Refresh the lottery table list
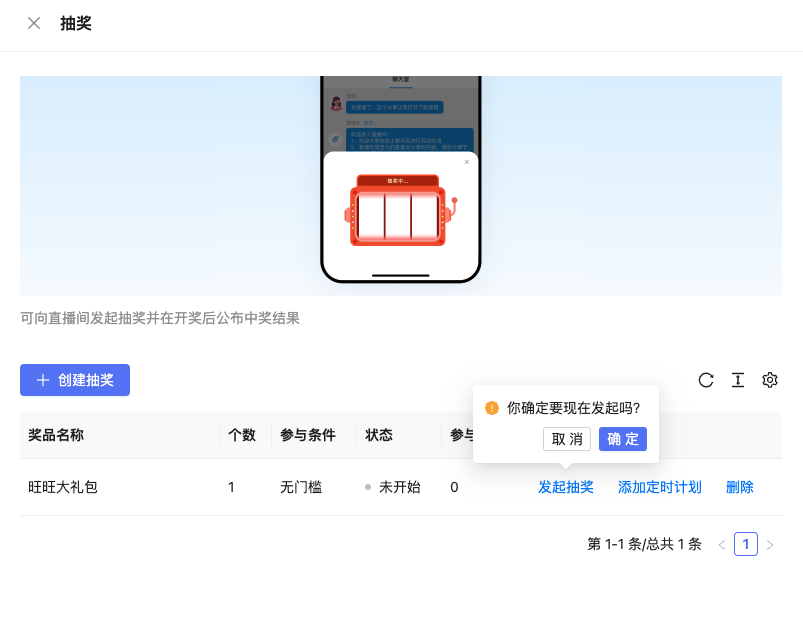 tap(706, 380)
